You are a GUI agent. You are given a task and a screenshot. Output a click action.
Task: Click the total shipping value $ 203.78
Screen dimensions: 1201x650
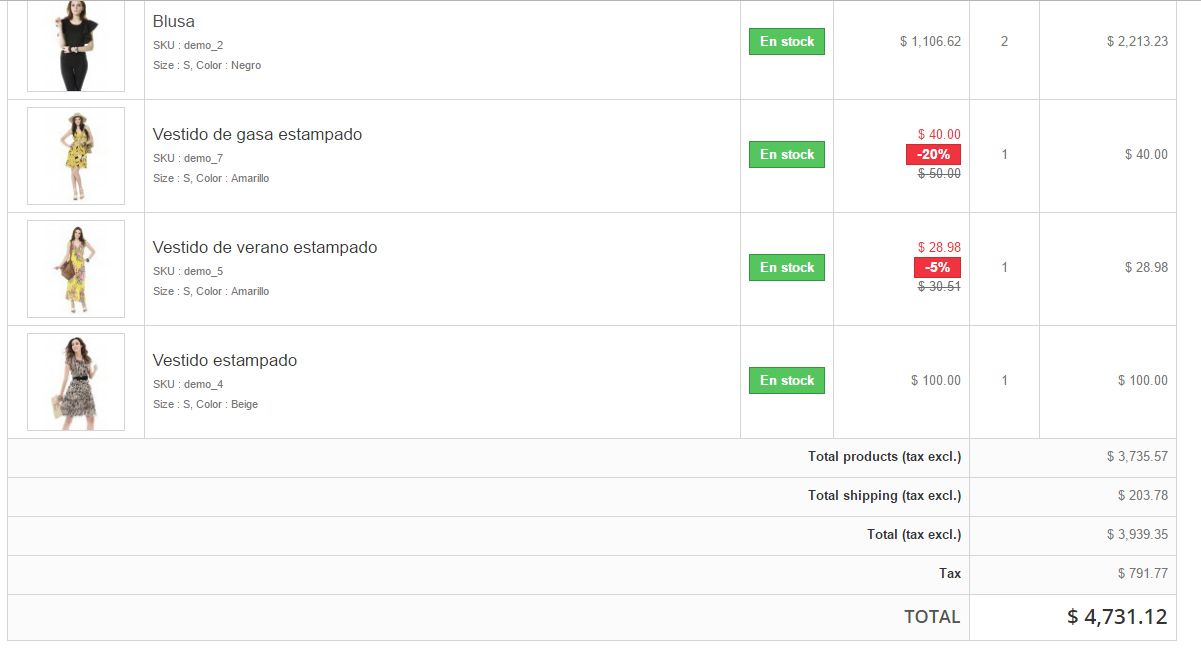click(1142, 495)
